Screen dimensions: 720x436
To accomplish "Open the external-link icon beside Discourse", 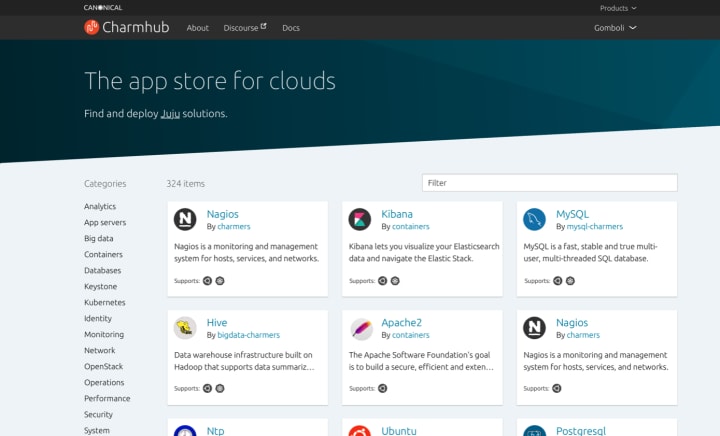I will tap(264, 26).
